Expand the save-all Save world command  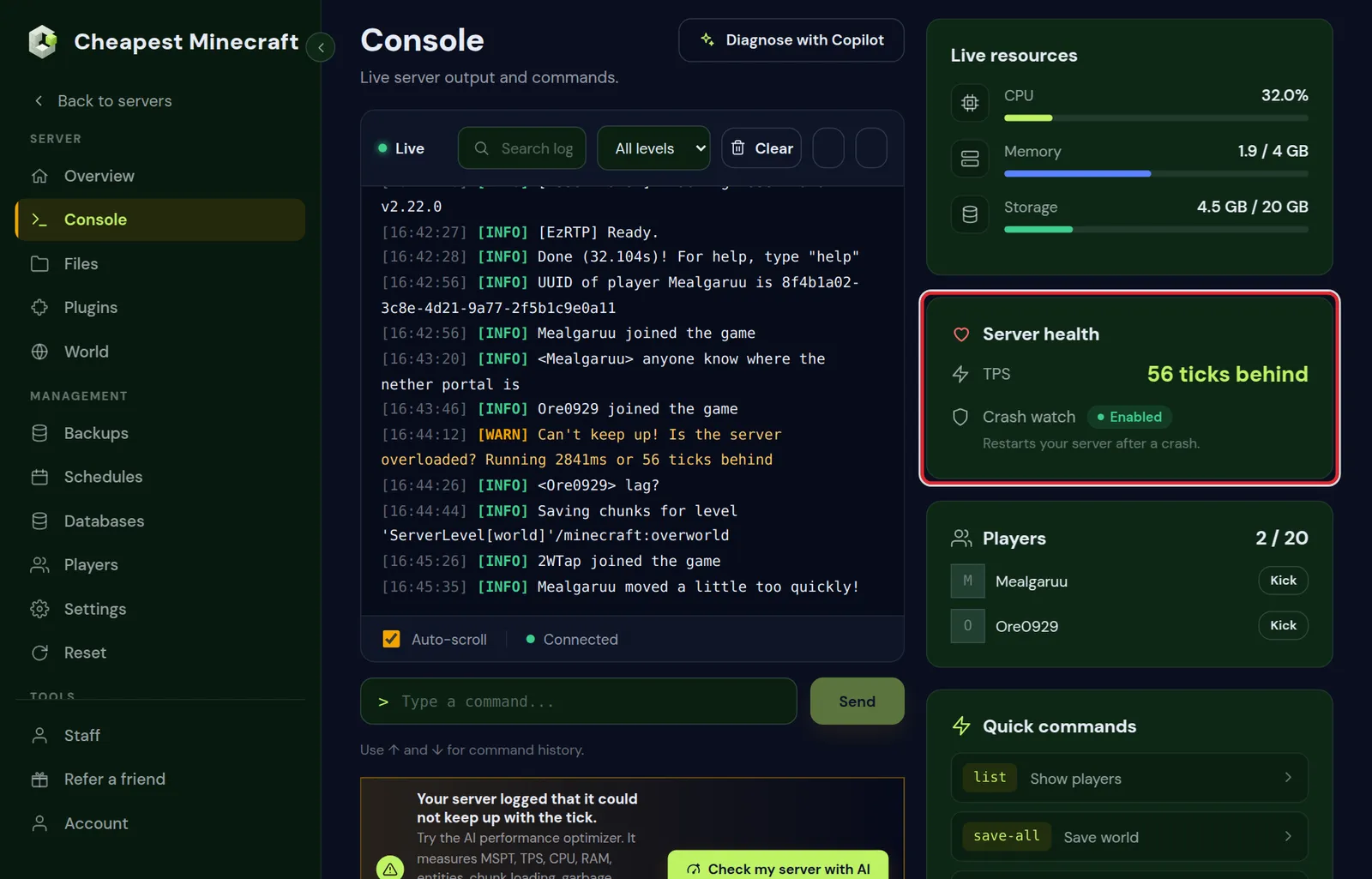[x=1129, y=837]
